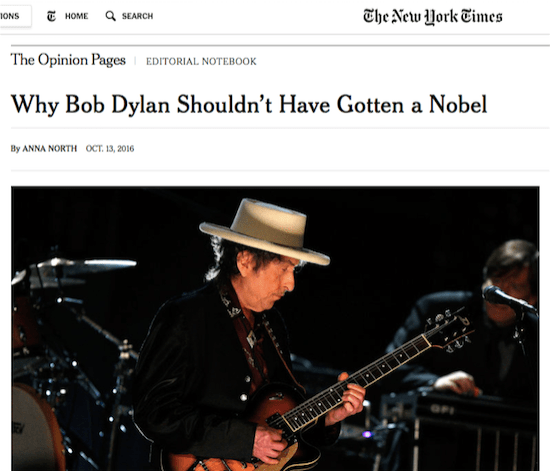Open The New York Times masthead logo
Screen dimensions: 550x471
pyautogui.click(x=432, y=17)
